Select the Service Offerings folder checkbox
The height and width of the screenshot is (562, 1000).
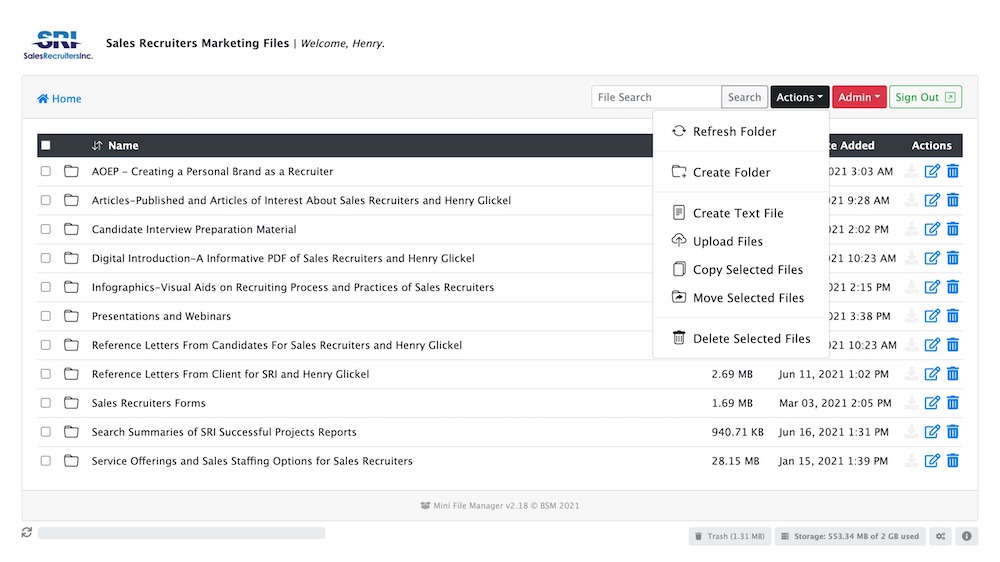click(46, 461)
